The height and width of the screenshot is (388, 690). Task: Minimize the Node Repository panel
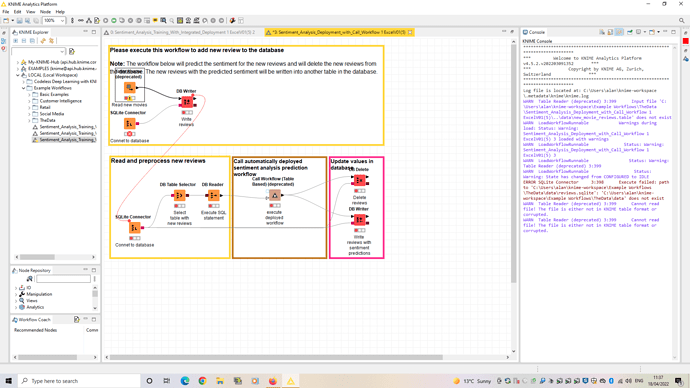pyautogui.click(x=85, y=270)
